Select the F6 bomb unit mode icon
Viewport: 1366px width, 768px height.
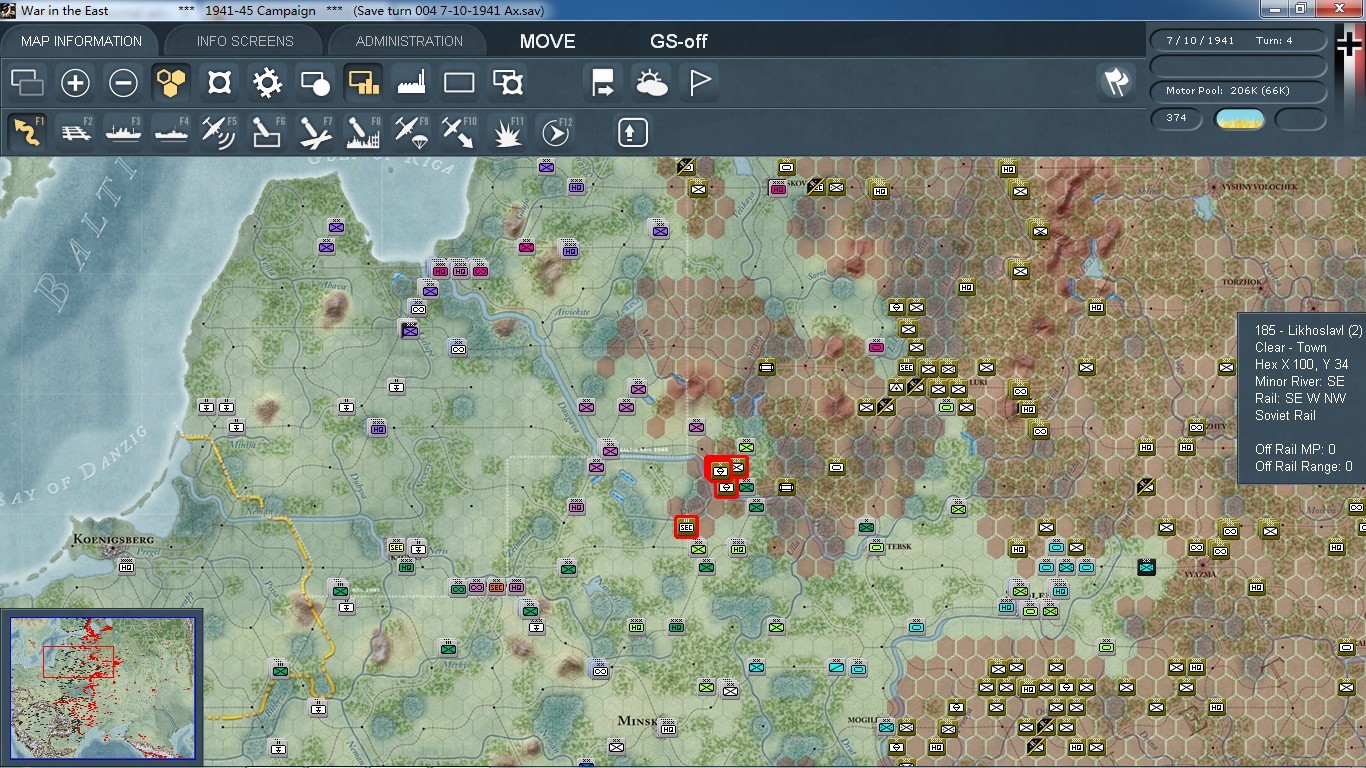[x=267, y=132]
